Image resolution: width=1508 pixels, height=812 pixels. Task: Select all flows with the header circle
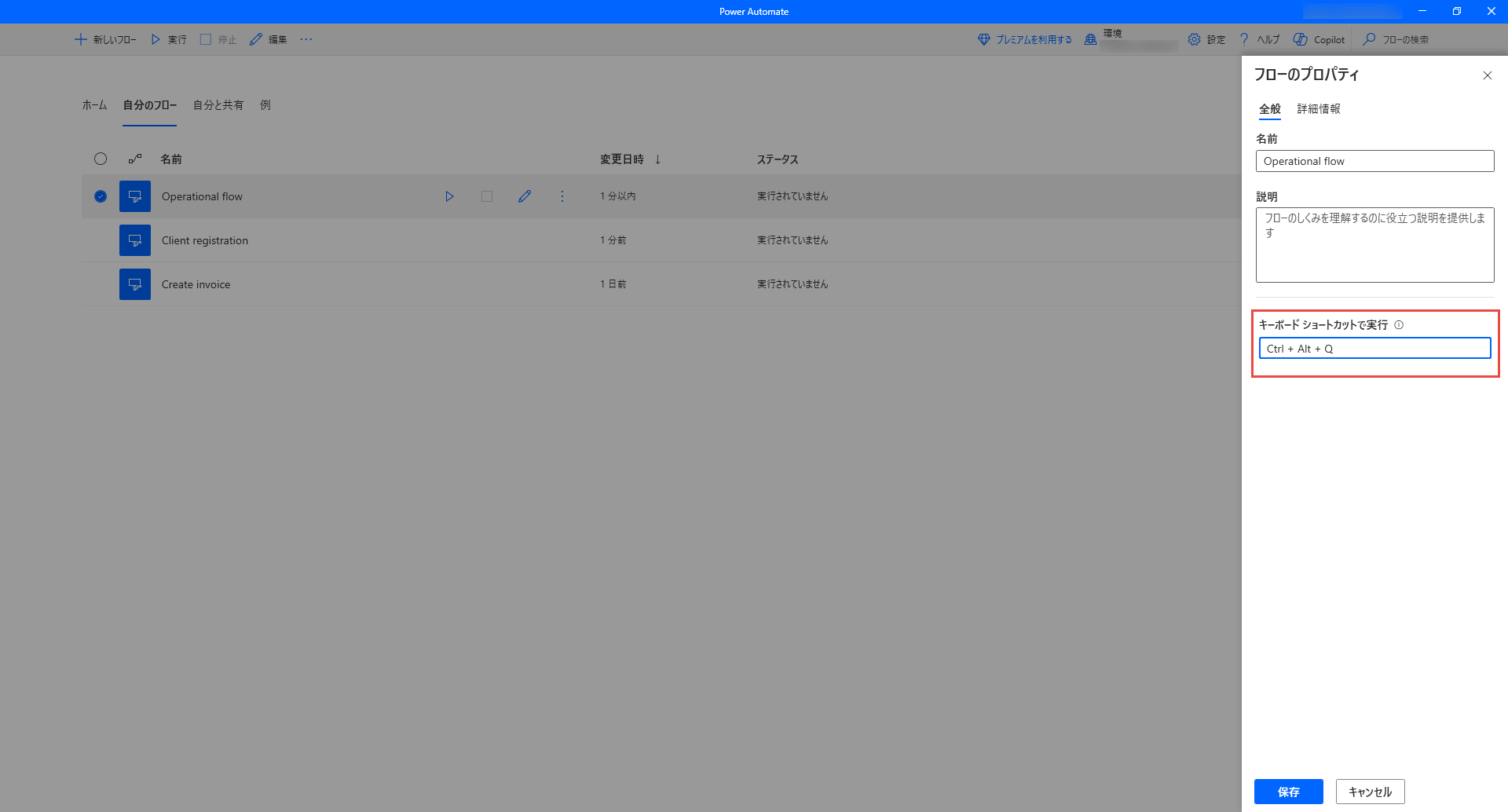100,159
